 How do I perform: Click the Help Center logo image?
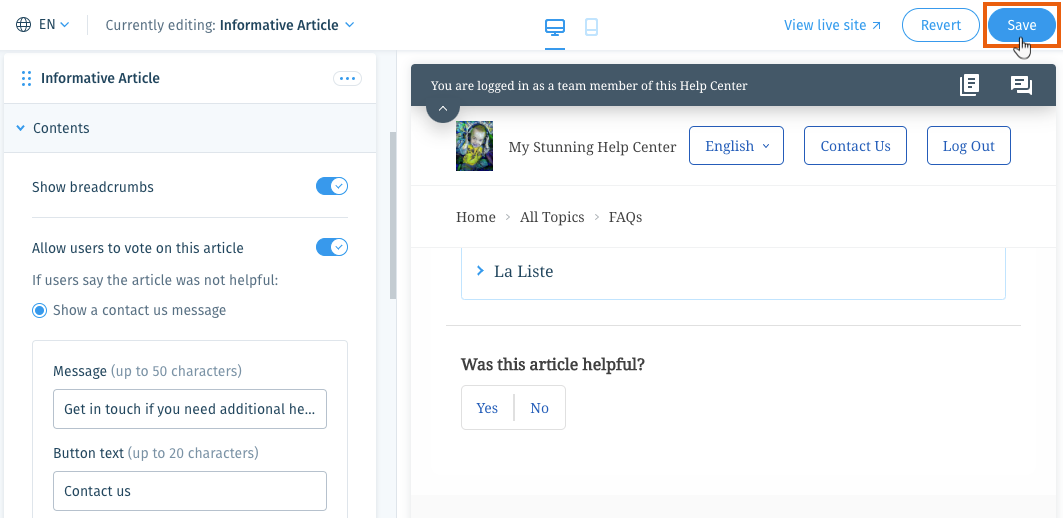[475, 146]
